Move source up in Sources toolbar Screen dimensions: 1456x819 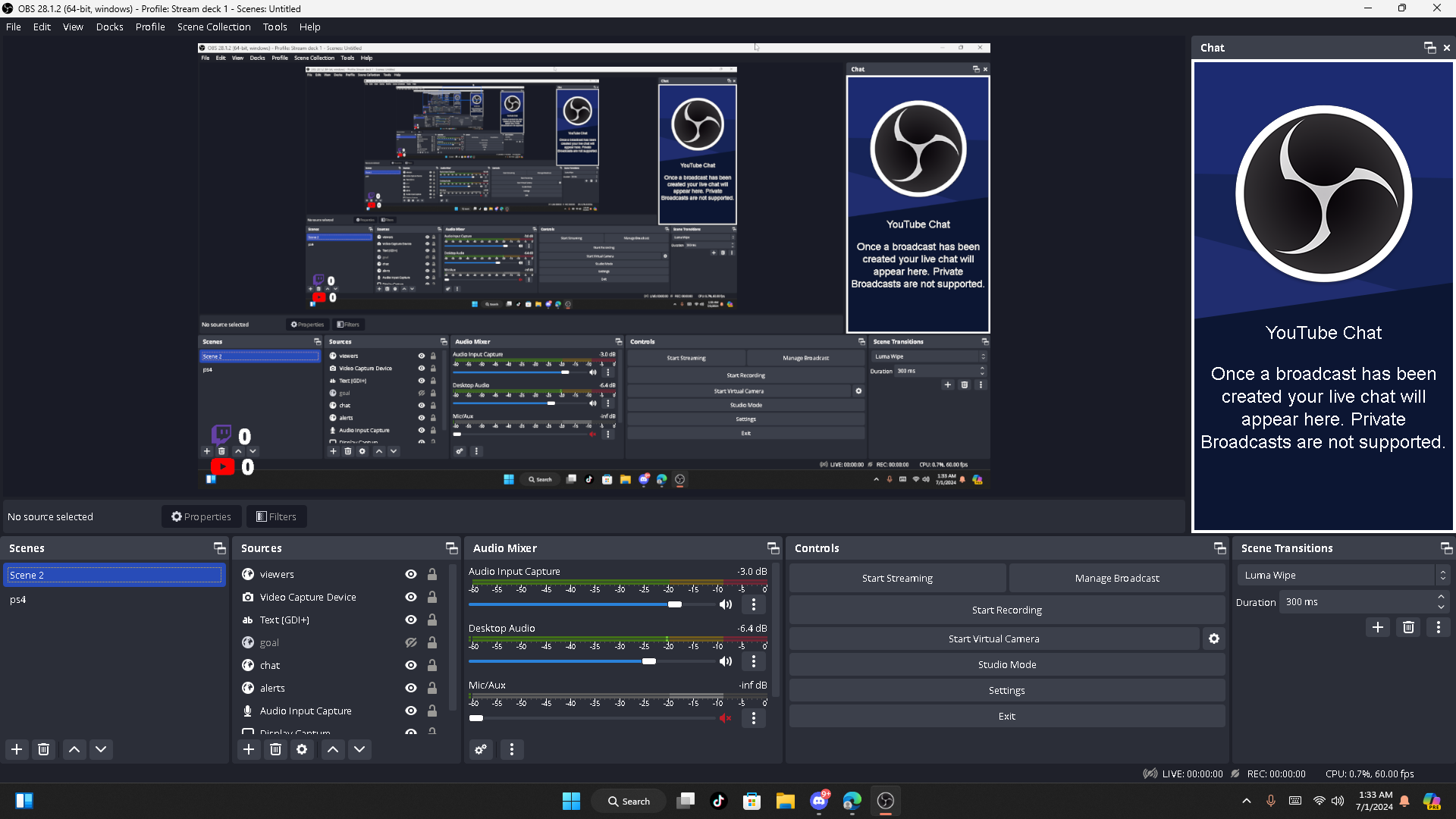333,749
